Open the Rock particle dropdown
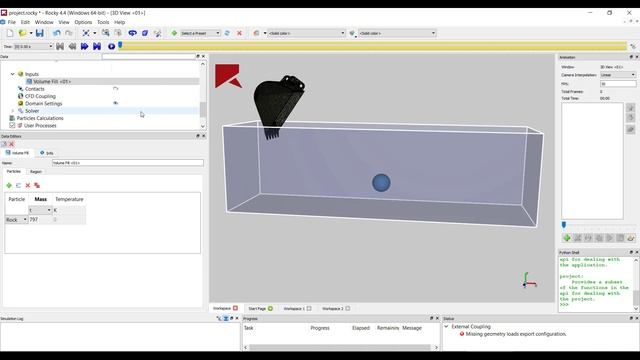The height and width of the screenshot is (360, 640). point(16,220)
